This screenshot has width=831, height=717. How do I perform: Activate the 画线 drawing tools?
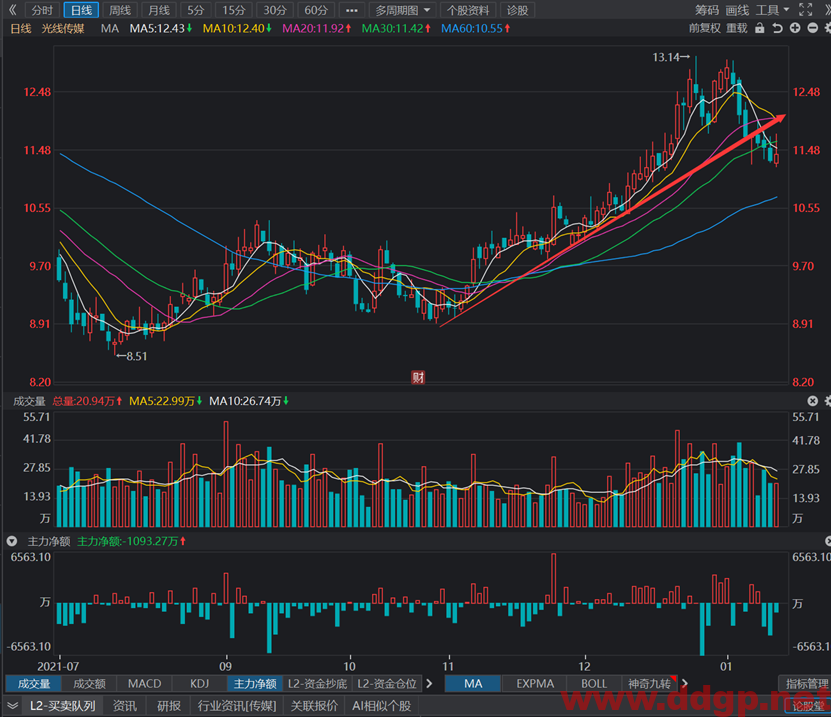pos(737,10)
